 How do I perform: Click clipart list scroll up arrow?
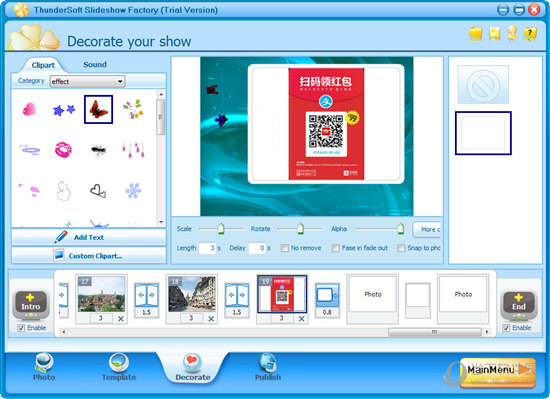pyautogui.click(x=161, y=94)
